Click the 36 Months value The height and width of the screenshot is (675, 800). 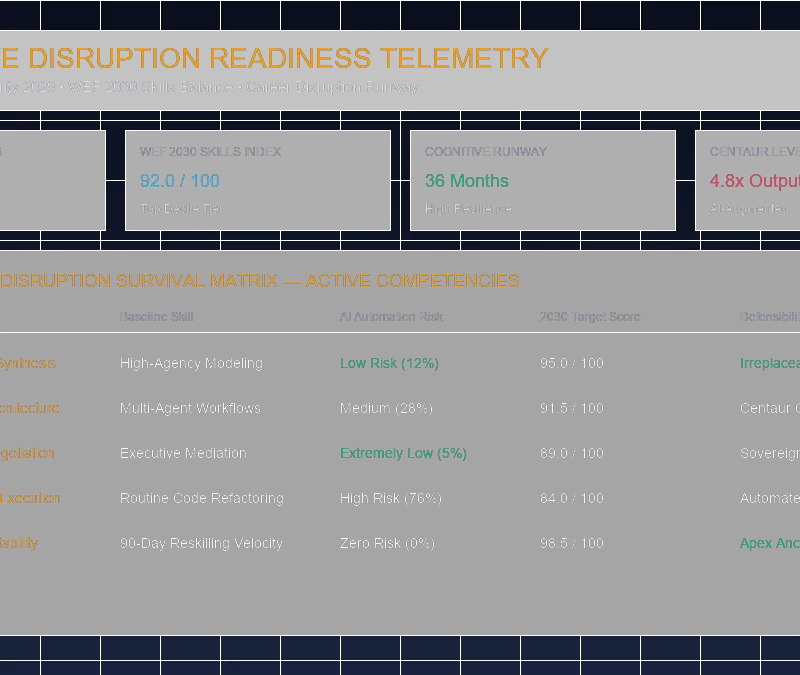(467, 181)
